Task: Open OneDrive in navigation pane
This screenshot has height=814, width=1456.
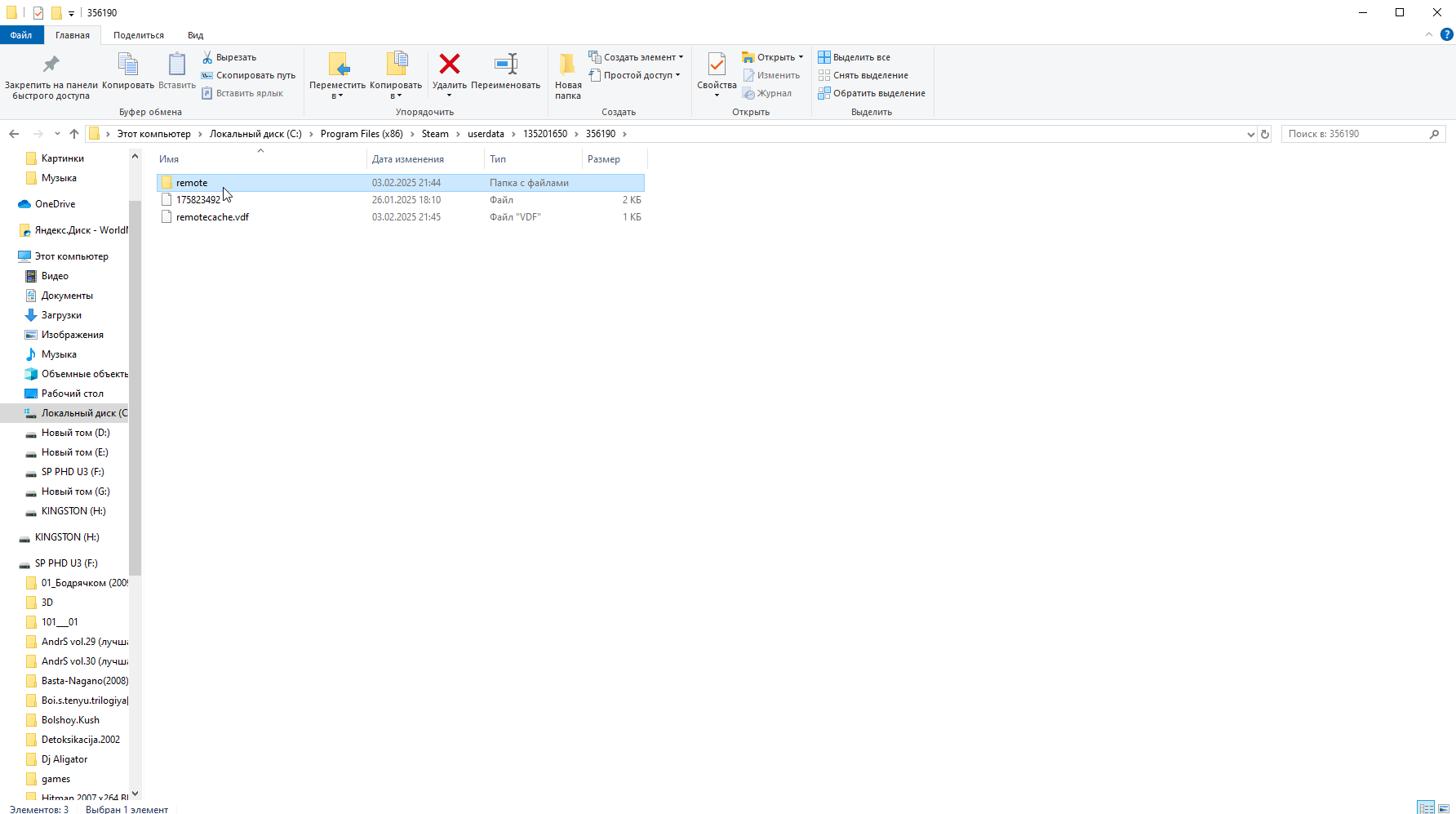Action: (x=55, y=204)
